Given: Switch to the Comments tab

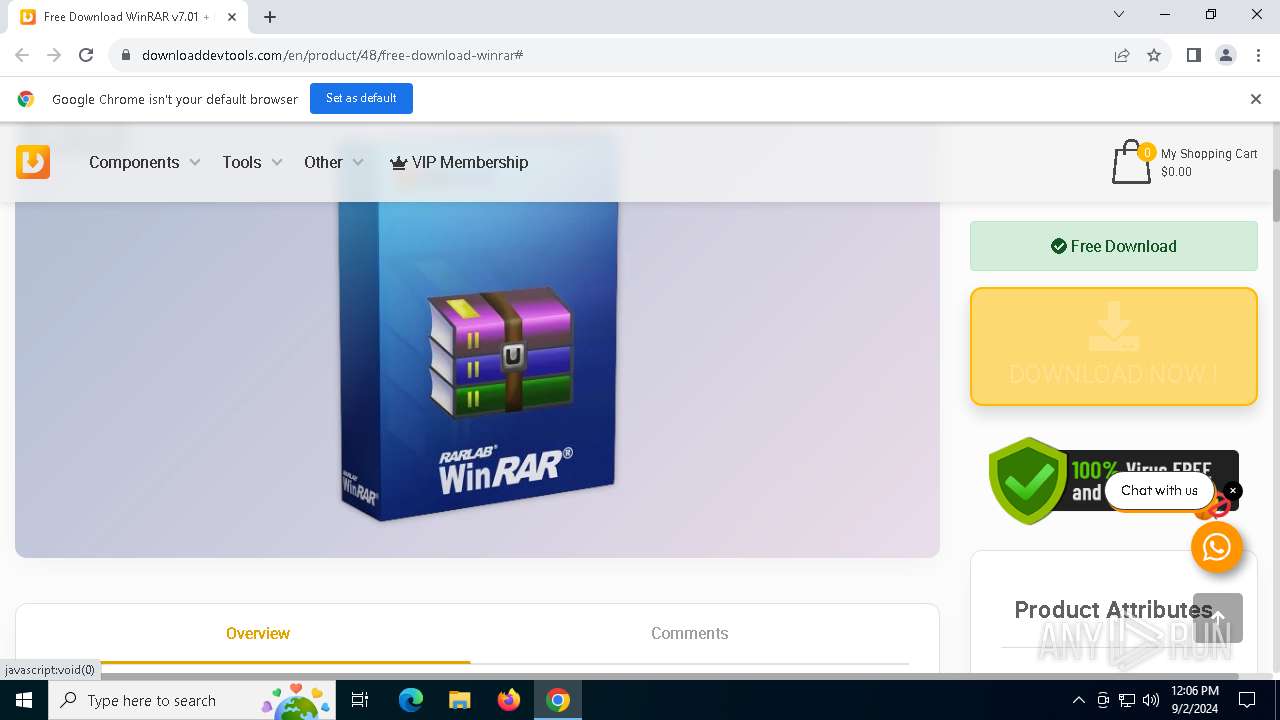Looking at the screenshot, I should click(x=689, y=633).
